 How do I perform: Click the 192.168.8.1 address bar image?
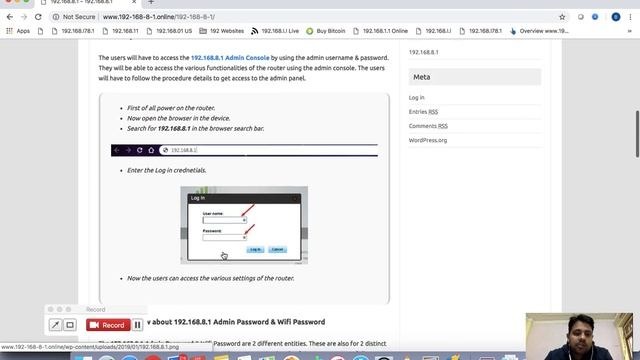pyautogui.click(x=244, y=150)
